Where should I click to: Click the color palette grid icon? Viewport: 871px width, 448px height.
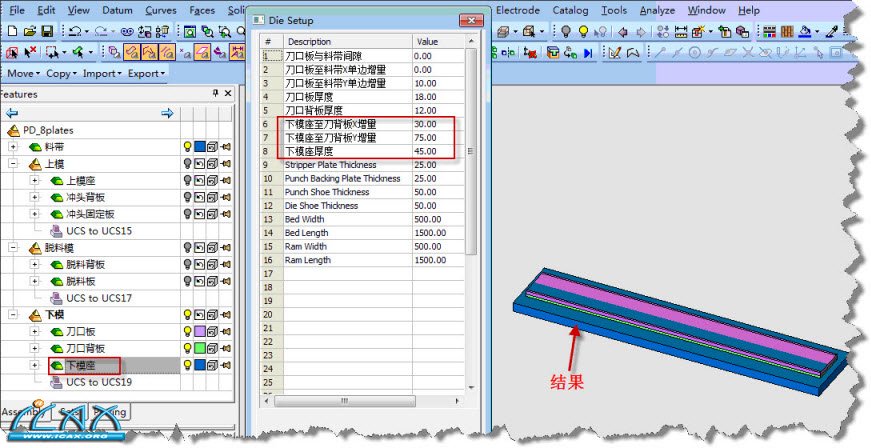point(769,32)
